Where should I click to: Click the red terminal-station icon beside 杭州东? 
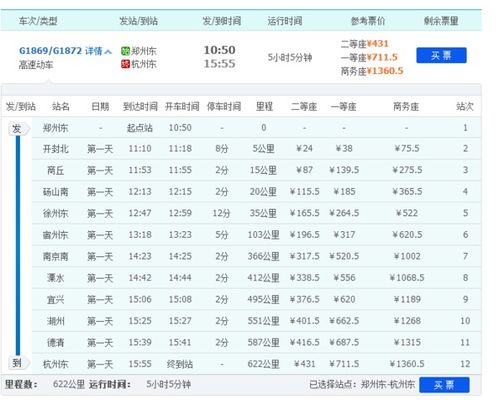coord(125,64)
